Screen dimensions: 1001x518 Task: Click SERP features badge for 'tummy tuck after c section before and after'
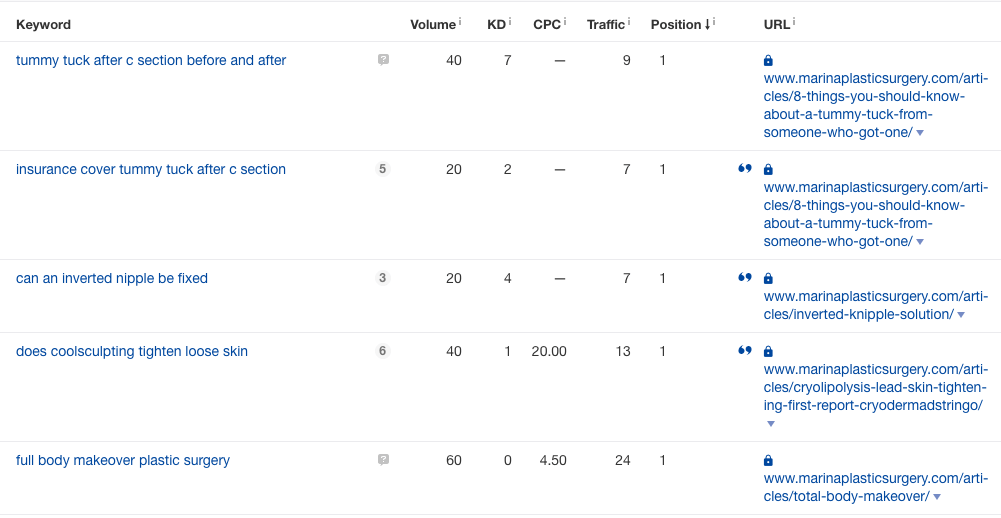point(383,60)
